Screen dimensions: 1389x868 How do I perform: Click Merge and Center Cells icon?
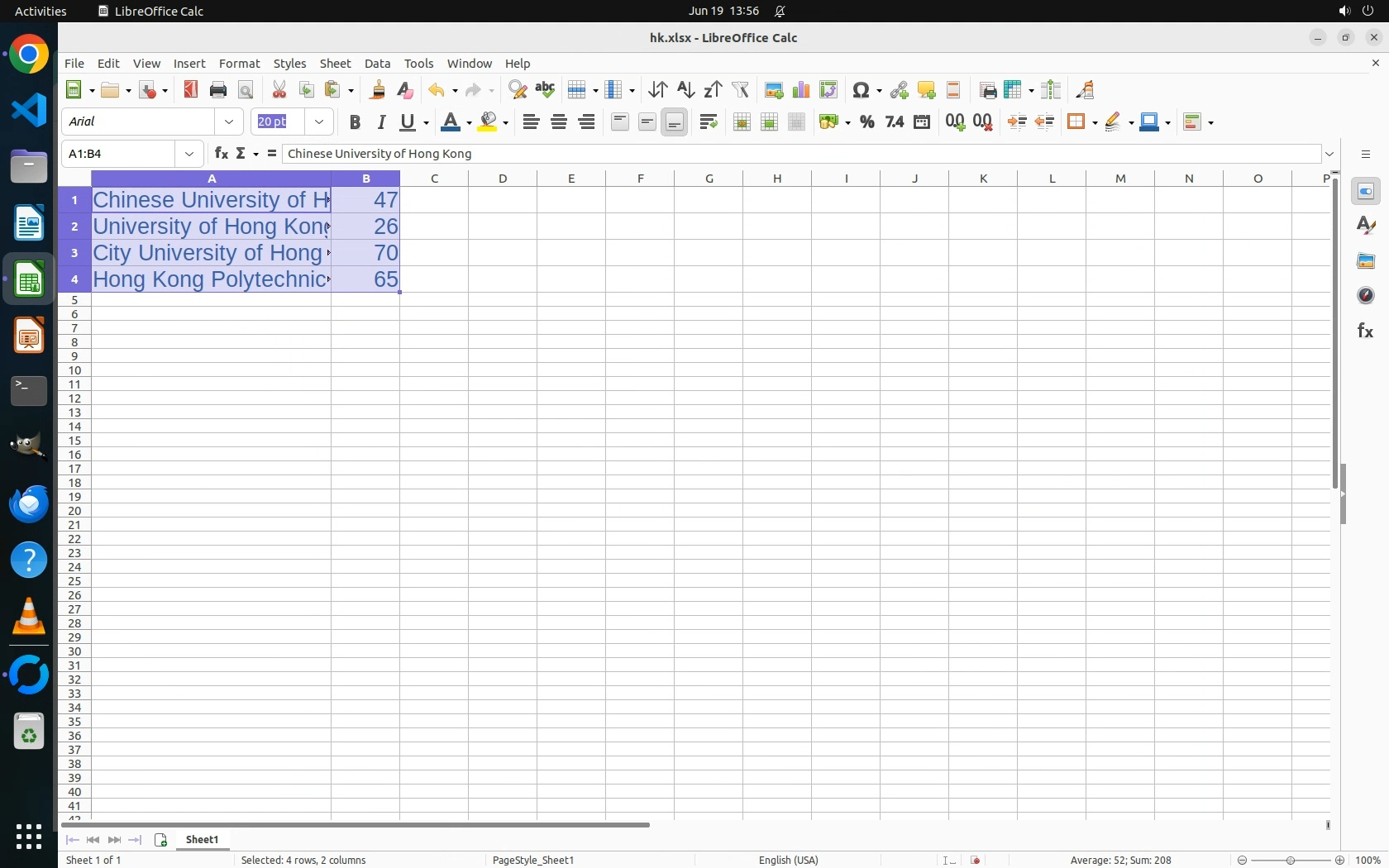742,122
